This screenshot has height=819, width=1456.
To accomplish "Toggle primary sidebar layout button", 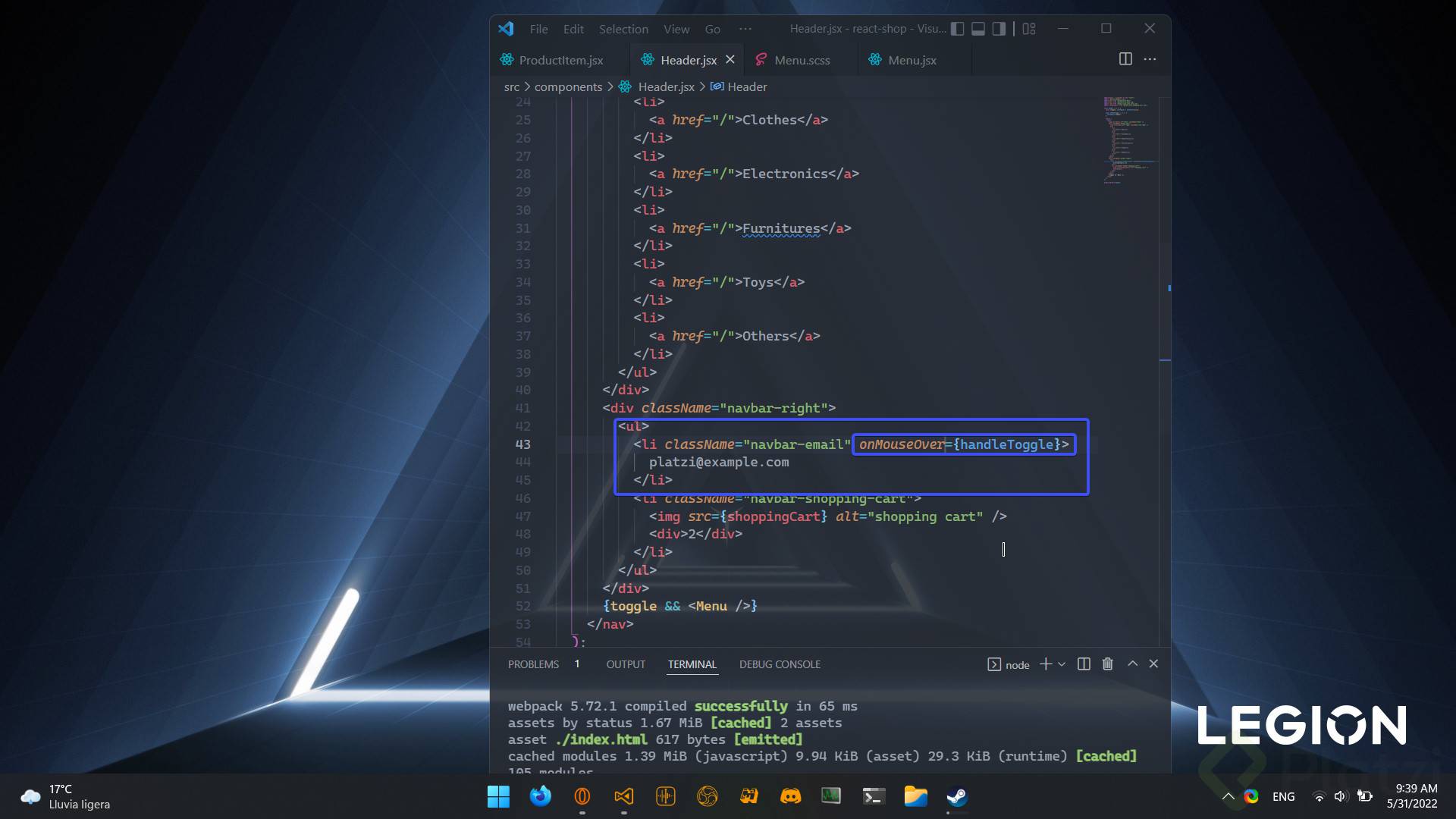I will tap(958, 29).
